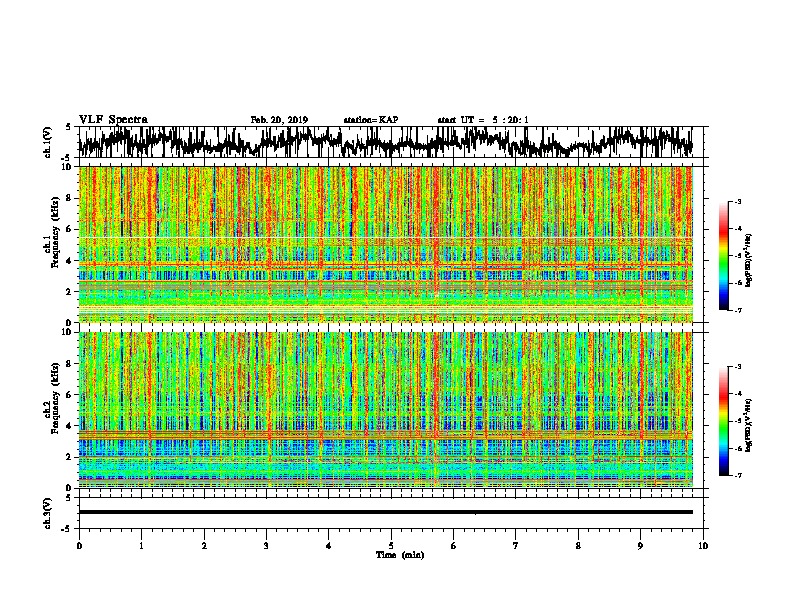
Task: Click the flat ch.3 voltage trace line
Action: (x=385, y=512)
